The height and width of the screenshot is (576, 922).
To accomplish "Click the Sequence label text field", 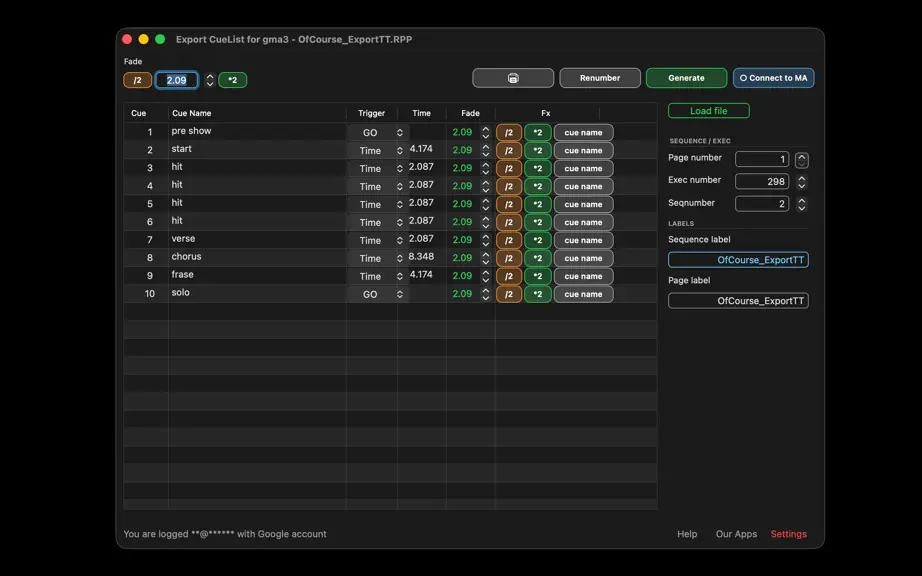I will (x=739, y=260).
